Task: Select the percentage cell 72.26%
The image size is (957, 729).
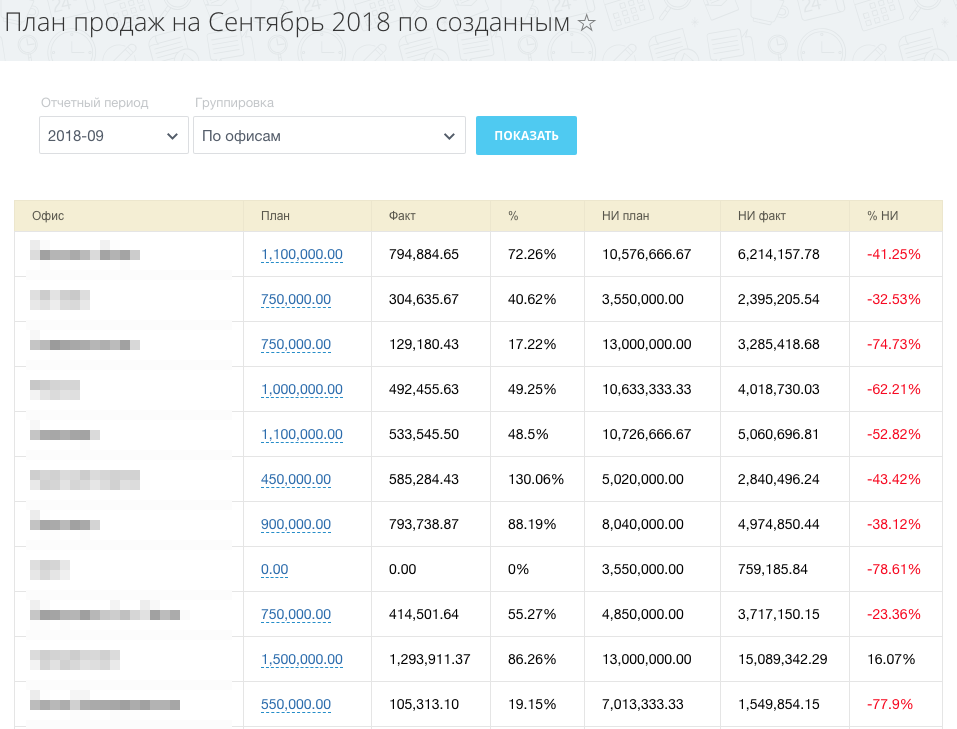Action: pyautogui.click(x=532, y=255)
